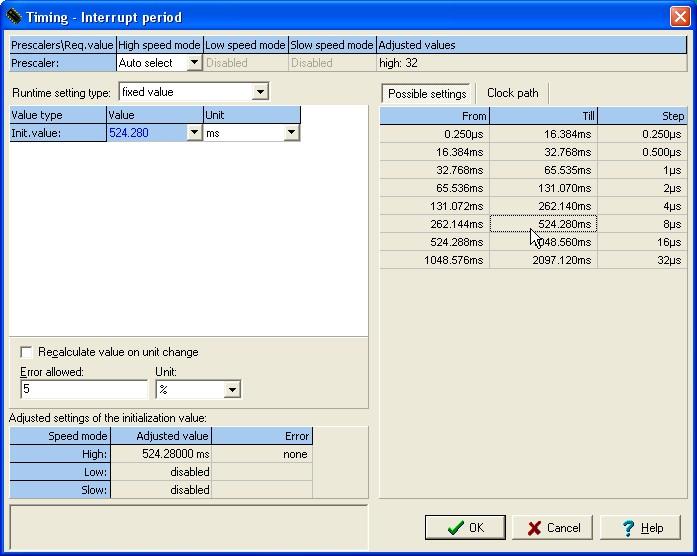Click the Step column header
697x556 pixels.
point(642,116)
